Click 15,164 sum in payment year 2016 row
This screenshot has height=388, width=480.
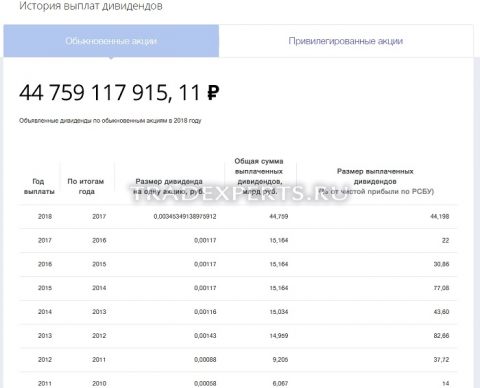(279, 264)
